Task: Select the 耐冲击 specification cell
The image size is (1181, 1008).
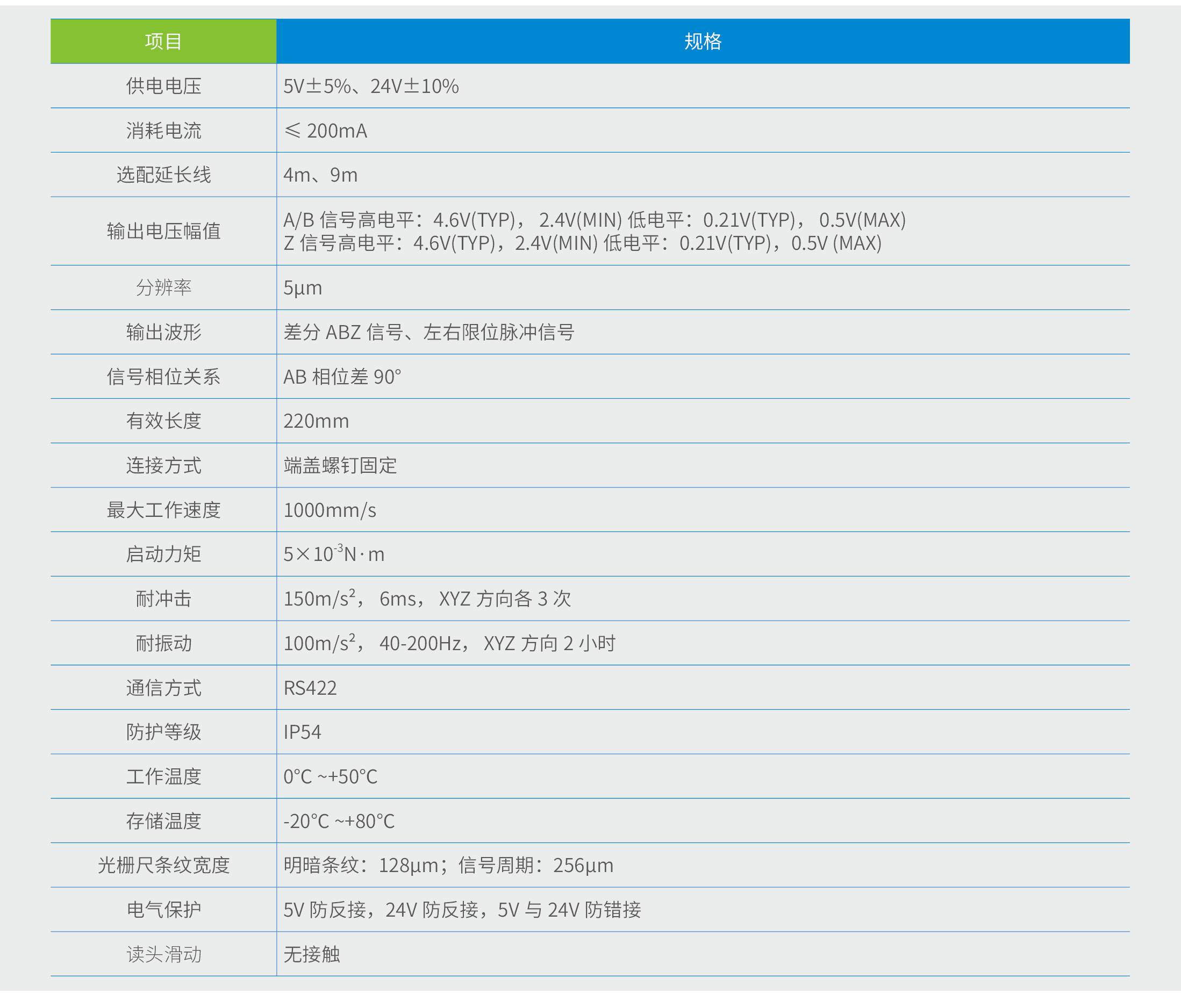Action: [x=428, y=599]
